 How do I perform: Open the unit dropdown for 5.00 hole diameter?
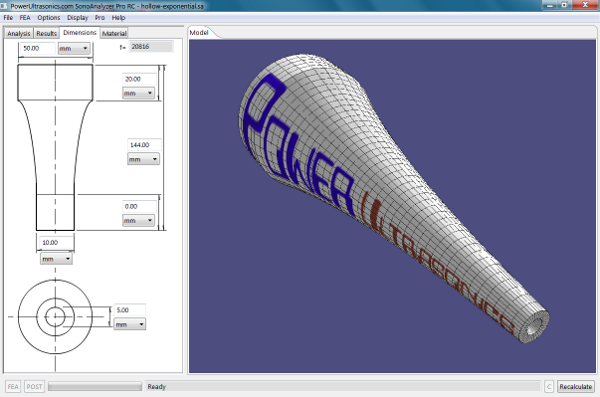[x=130, y=324]
